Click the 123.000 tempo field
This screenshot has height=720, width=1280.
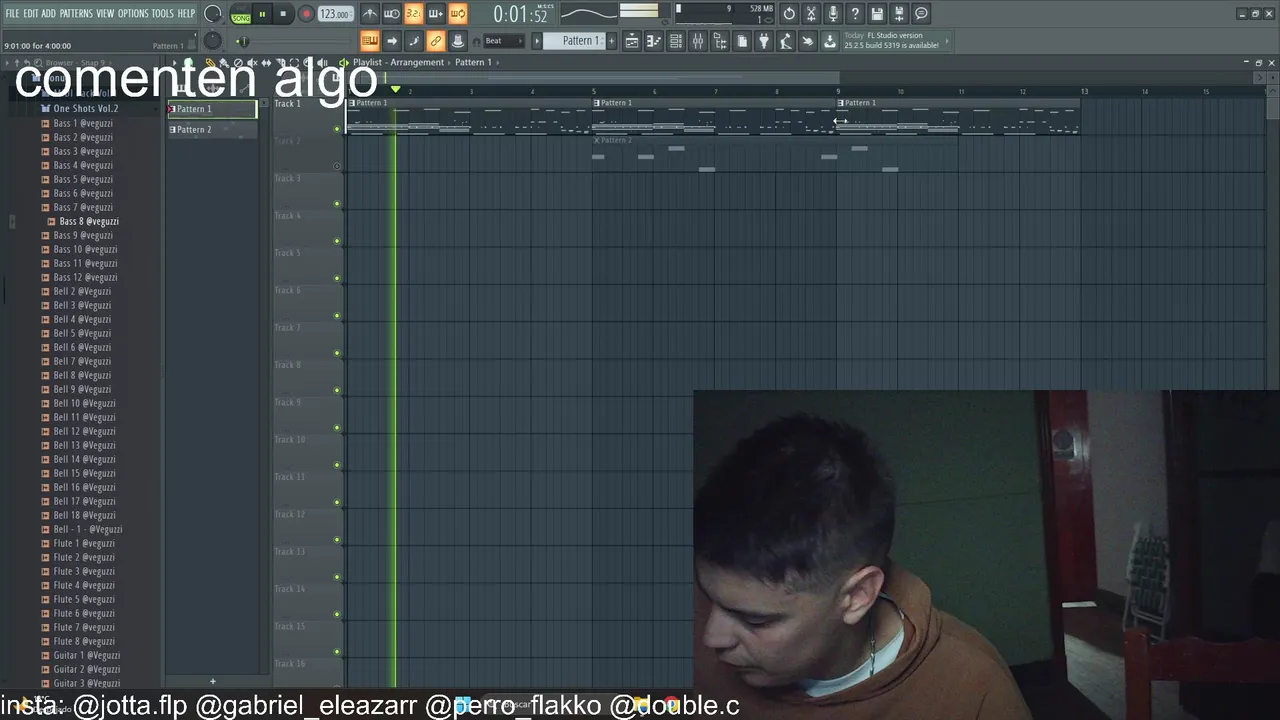pyautogui.click(x=335, y=14)
